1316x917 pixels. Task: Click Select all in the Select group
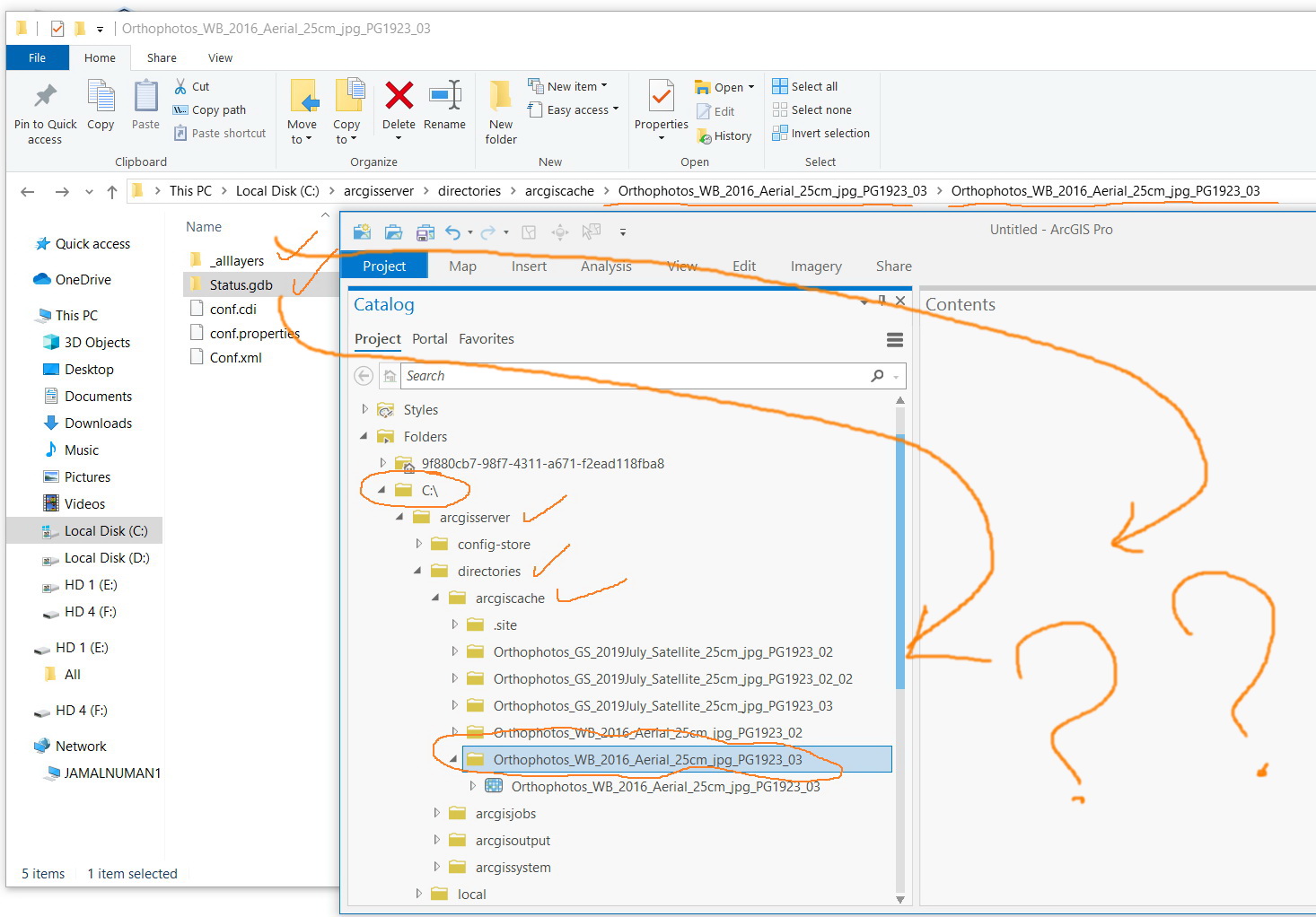click(805, 86)
